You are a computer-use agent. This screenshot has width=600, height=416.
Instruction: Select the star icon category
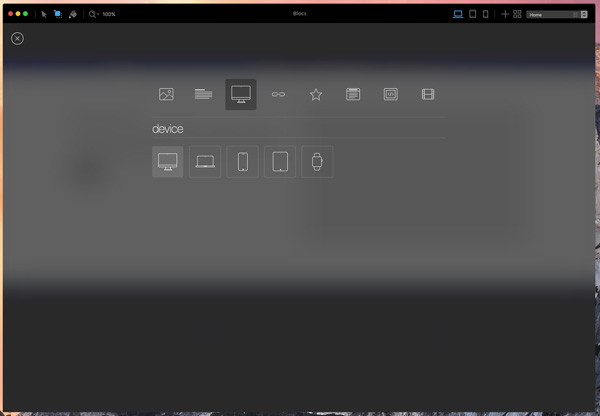[x=316, y=94]
